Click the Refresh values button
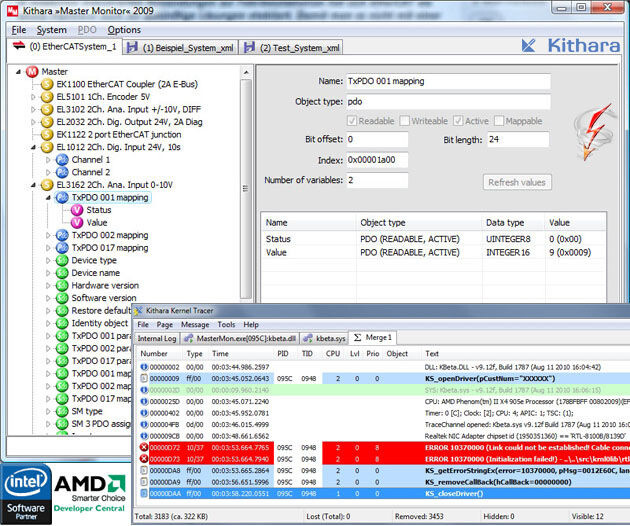Viewport: 630px width, 526px height. pos(517,182)
